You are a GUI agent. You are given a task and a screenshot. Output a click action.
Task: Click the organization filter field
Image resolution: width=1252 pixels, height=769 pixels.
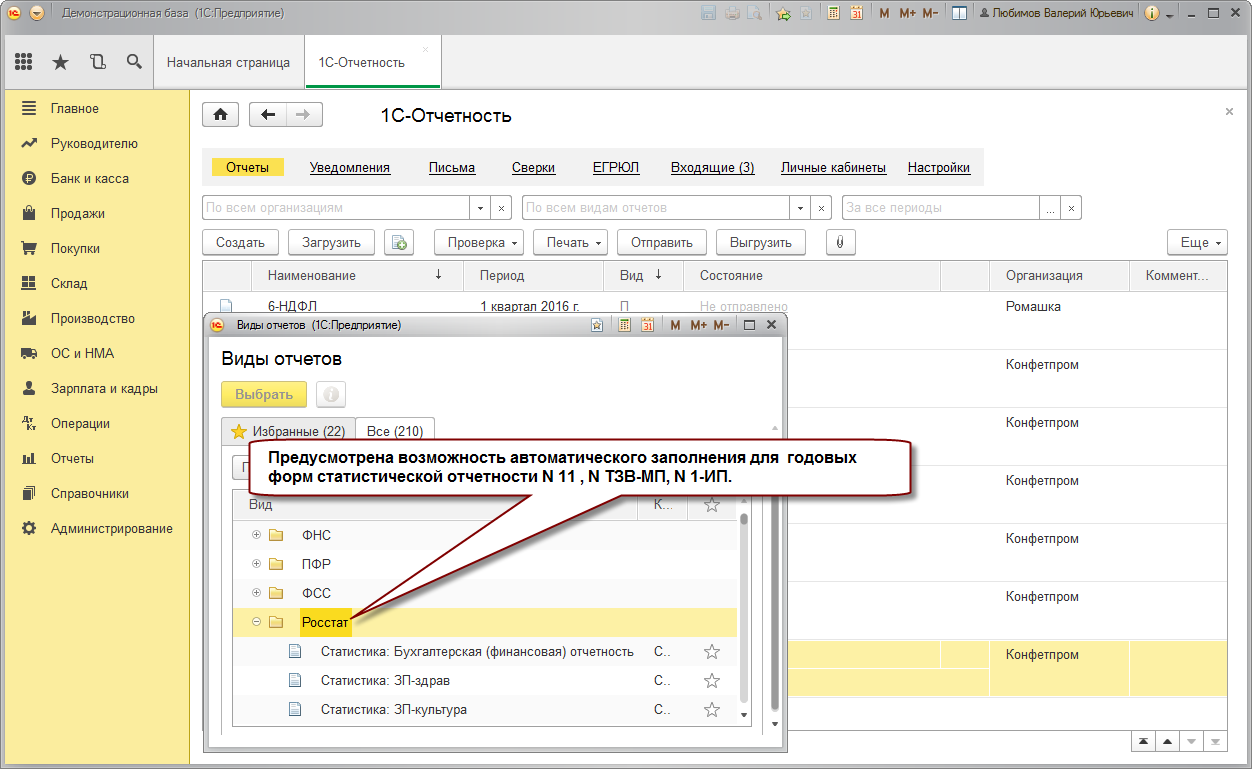[x=336, y=208]
